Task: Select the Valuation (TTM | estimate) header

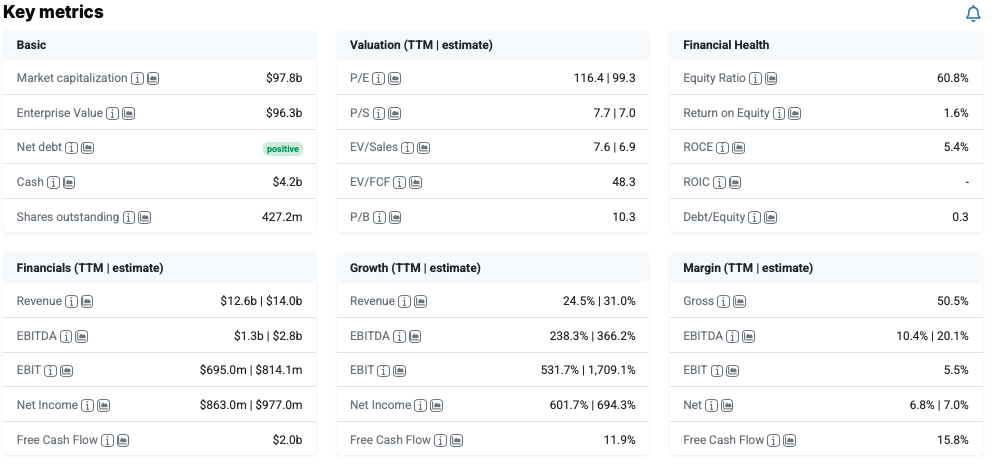Action: click(421, 45)
